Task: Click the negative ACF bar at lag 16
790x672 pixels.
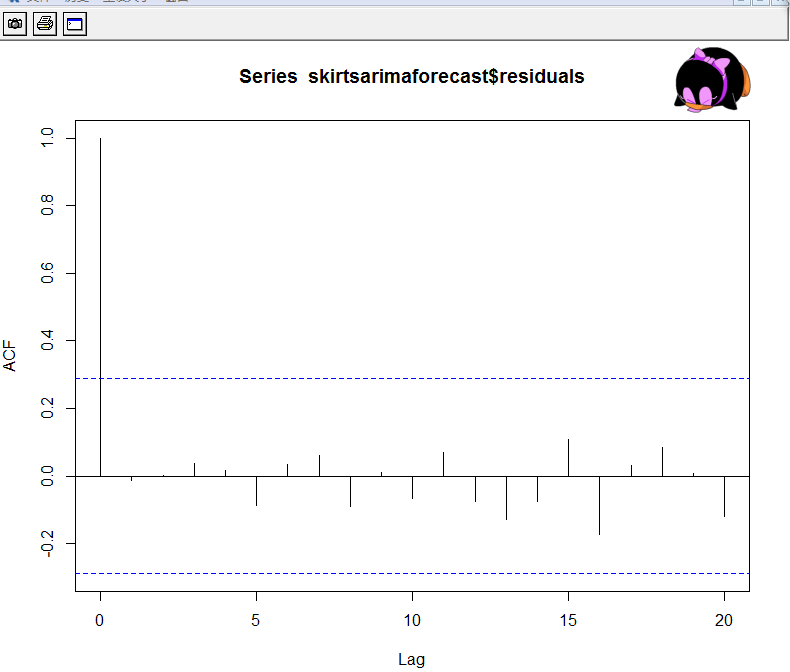Action: click(x=600, y=505)
